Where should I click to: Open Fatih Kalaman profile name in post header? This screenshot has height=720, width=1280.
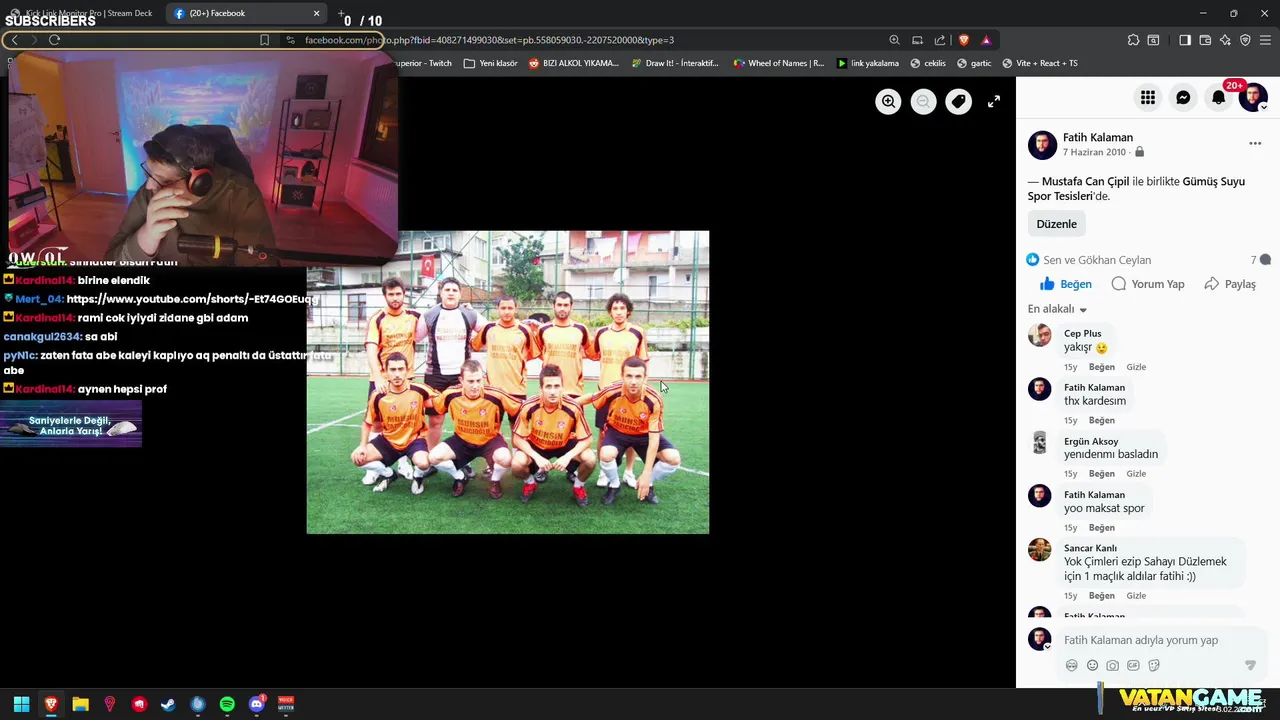coord(1098,138)
